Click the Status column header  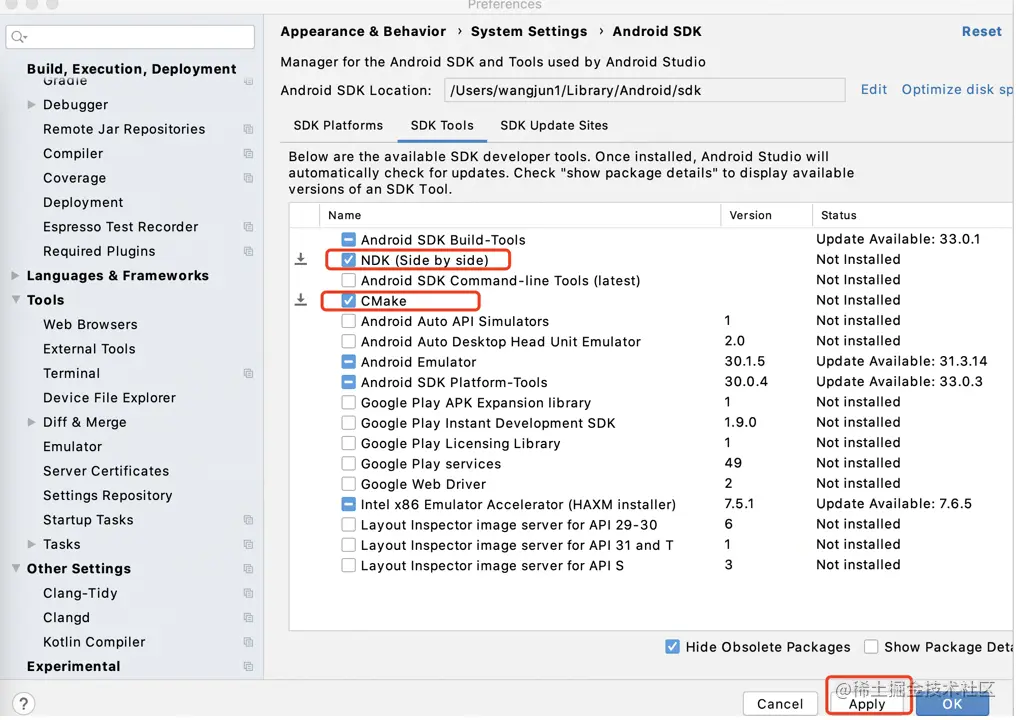coord(838,215)
